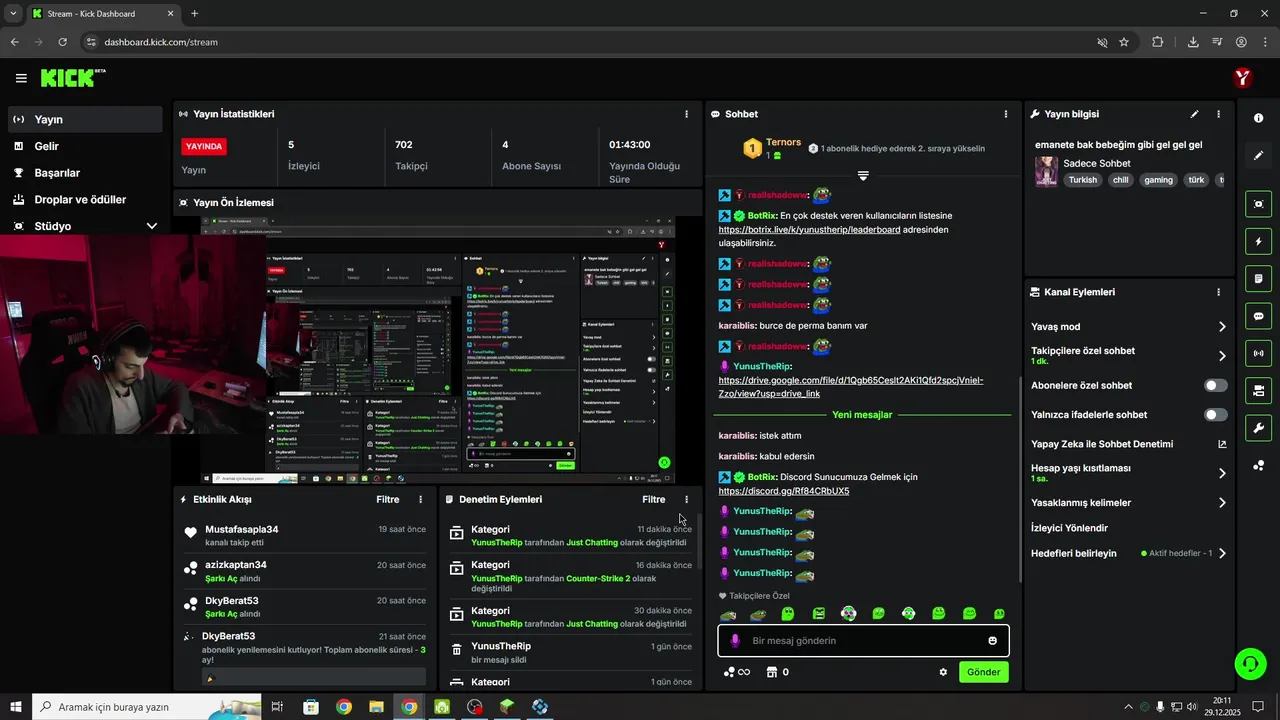Toggle activity feed lightning icon in sidebar
The height and width of the screenshot is (720, 1280).
point(1258,241)
